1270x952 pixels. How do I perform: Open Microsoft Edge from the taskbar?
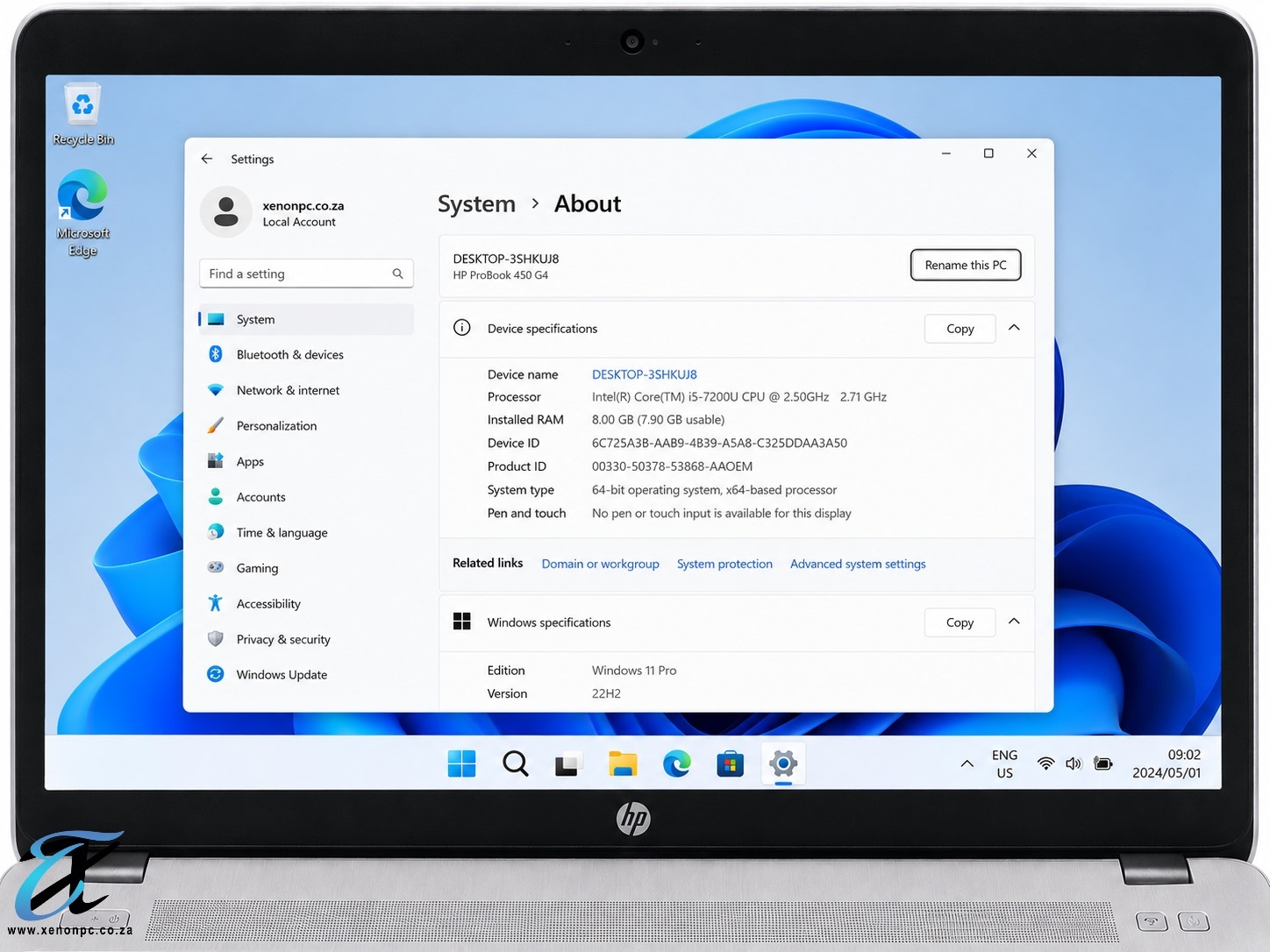pyautogui.click(x=676, y=764)
